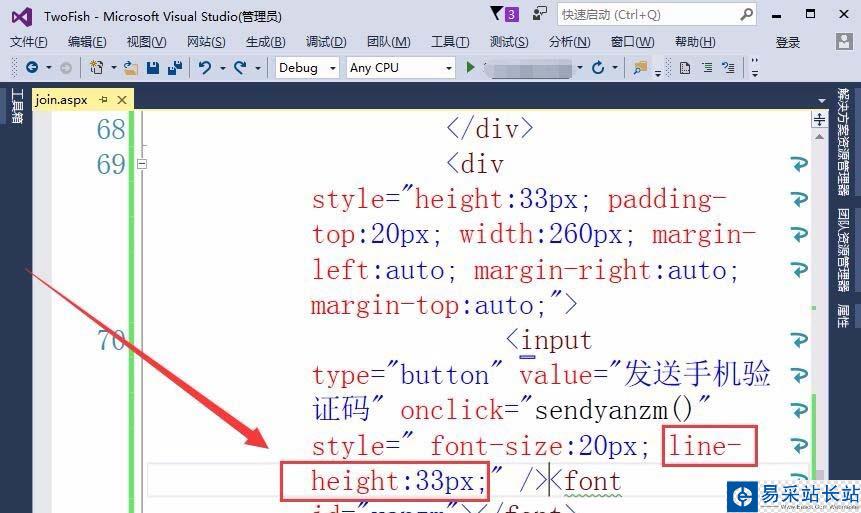This screenshot has width=861, height=513.
Task: Open the Any CPU platform dropdown
Action: (x=401, y=68)
